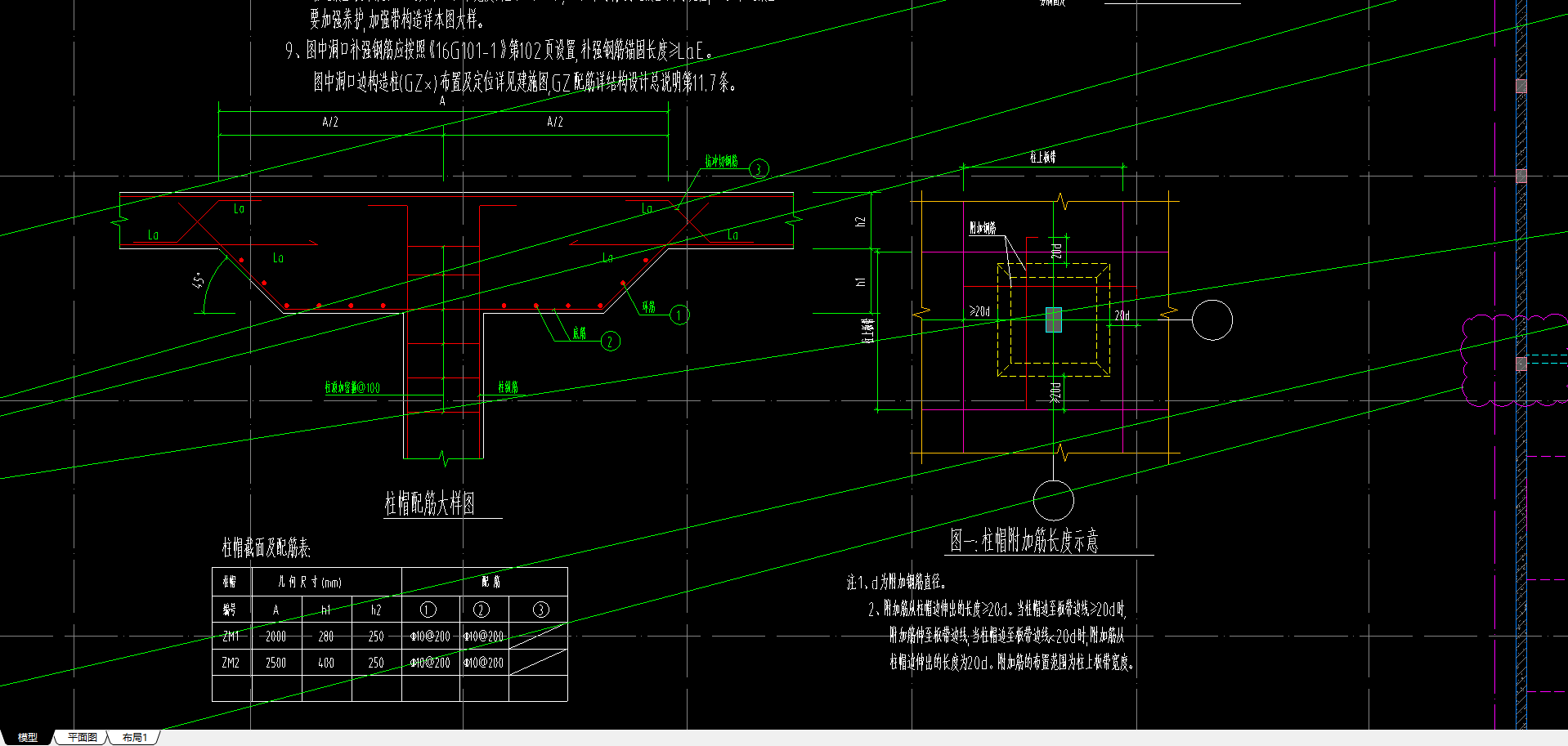
Task: Select the title 图一:柱帽附加筋长度示意
Action: tap(1024, 540)
